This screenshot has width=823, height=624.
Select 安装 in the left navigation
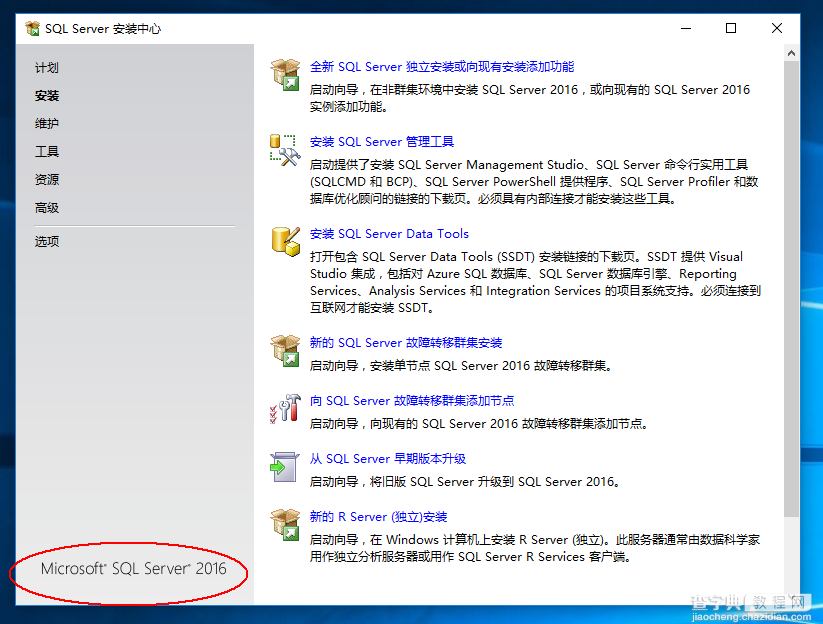[47, 96]
